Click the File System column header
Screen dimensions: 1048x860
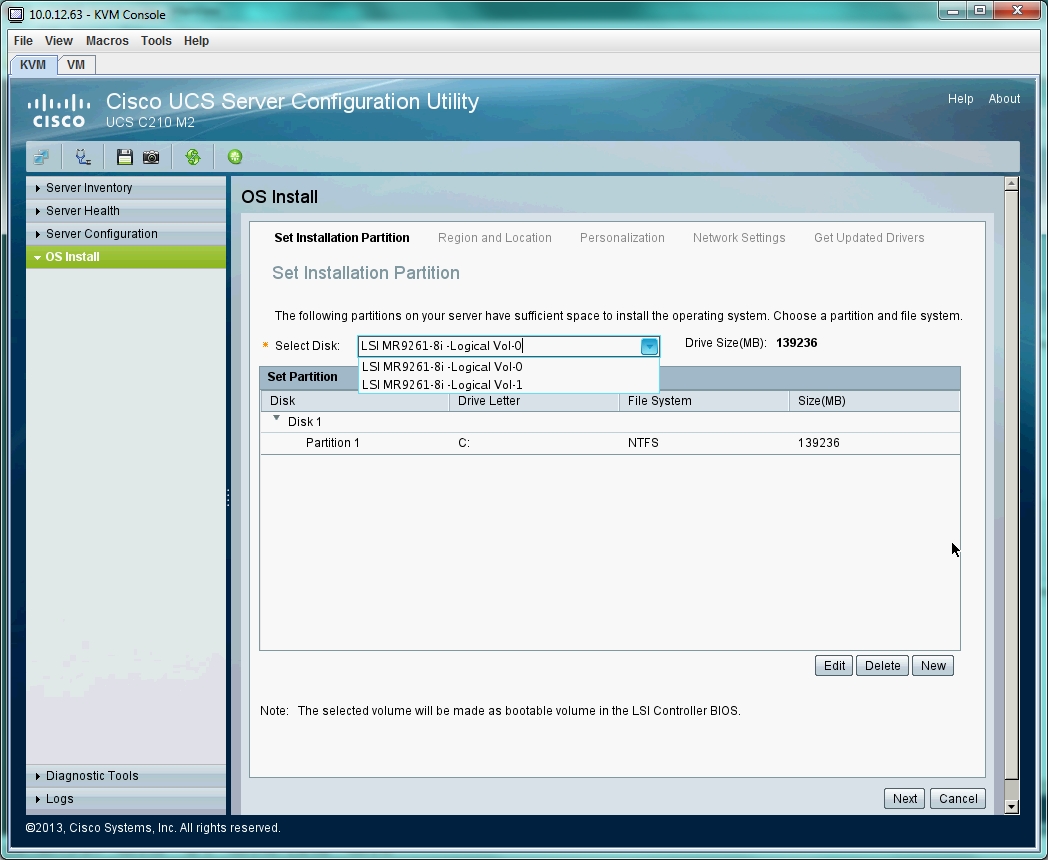tap(704, 401)
